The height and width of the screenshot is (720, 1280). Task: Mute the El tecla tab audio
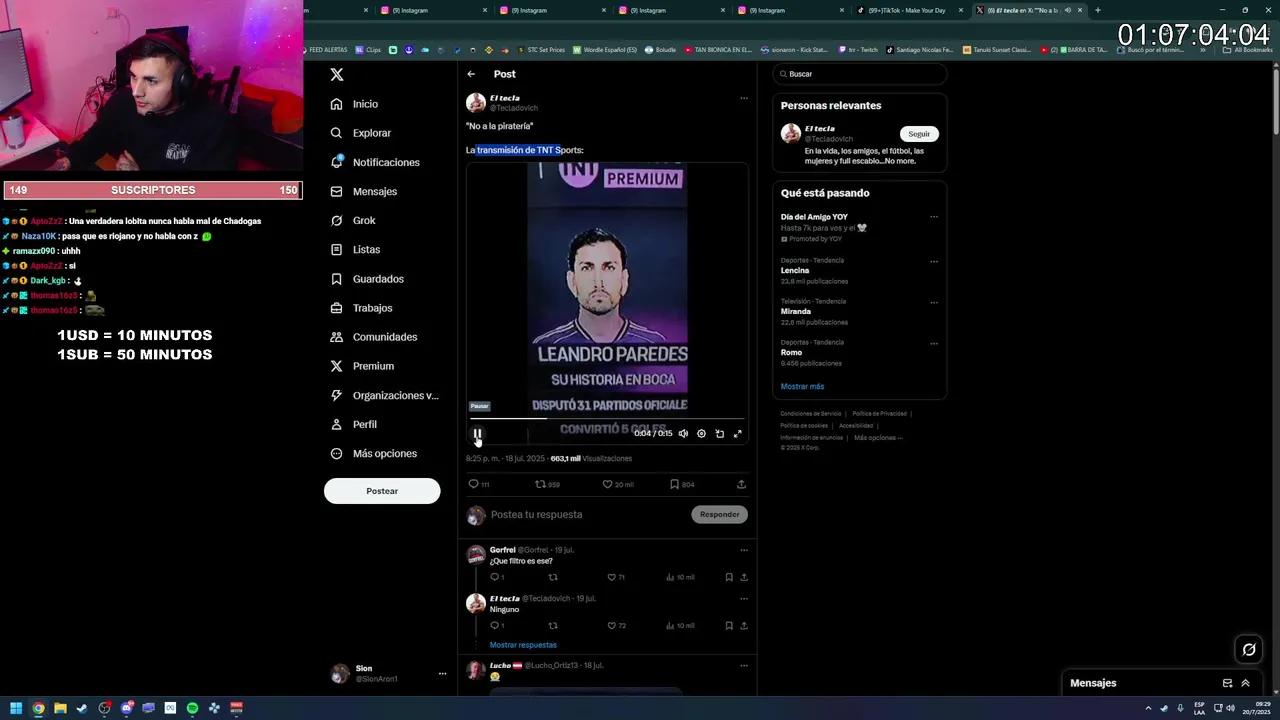(1067, 10)
